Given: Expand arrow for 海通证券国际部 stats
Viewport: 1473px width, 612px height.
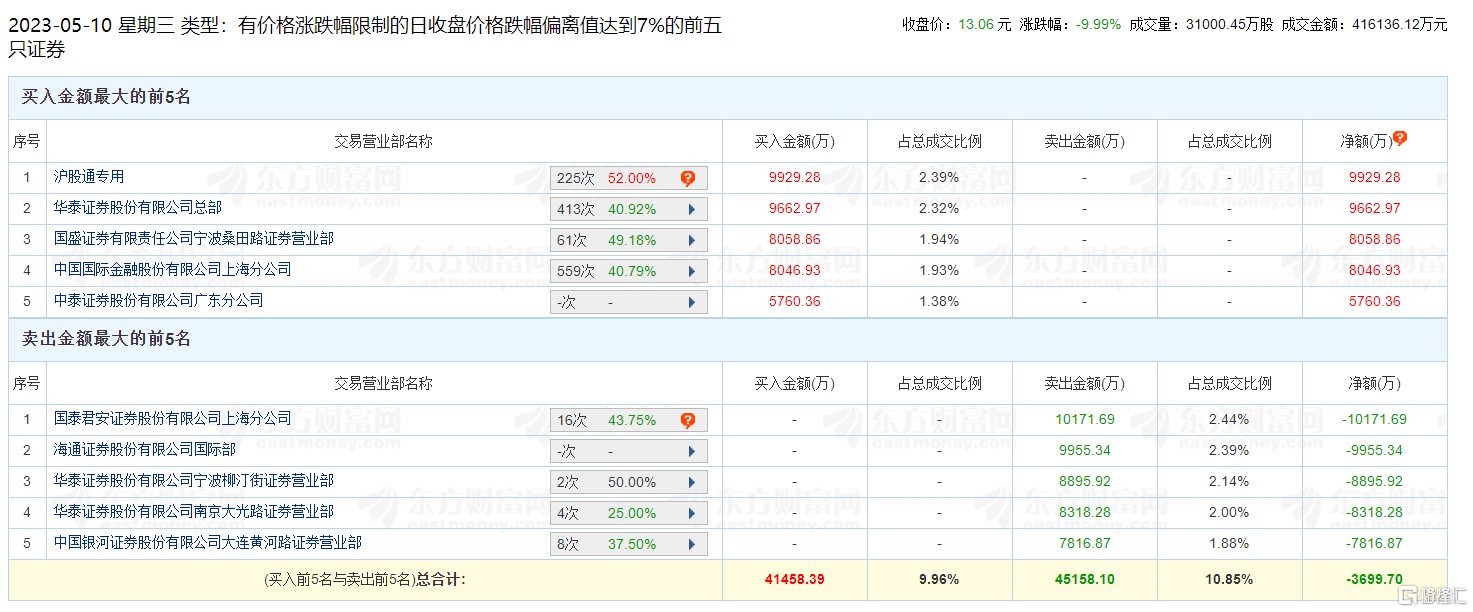Looking at the screenshot, I should [691, 452].
